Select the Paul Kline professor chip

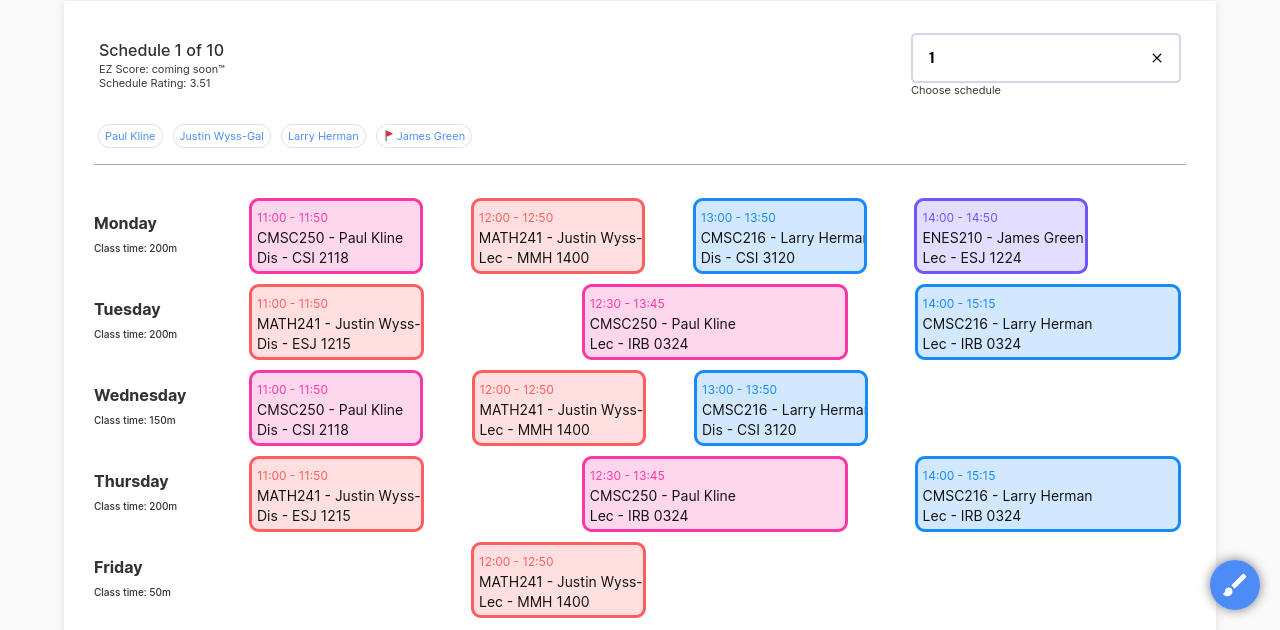pyautogui.click(x=130, y=136)
